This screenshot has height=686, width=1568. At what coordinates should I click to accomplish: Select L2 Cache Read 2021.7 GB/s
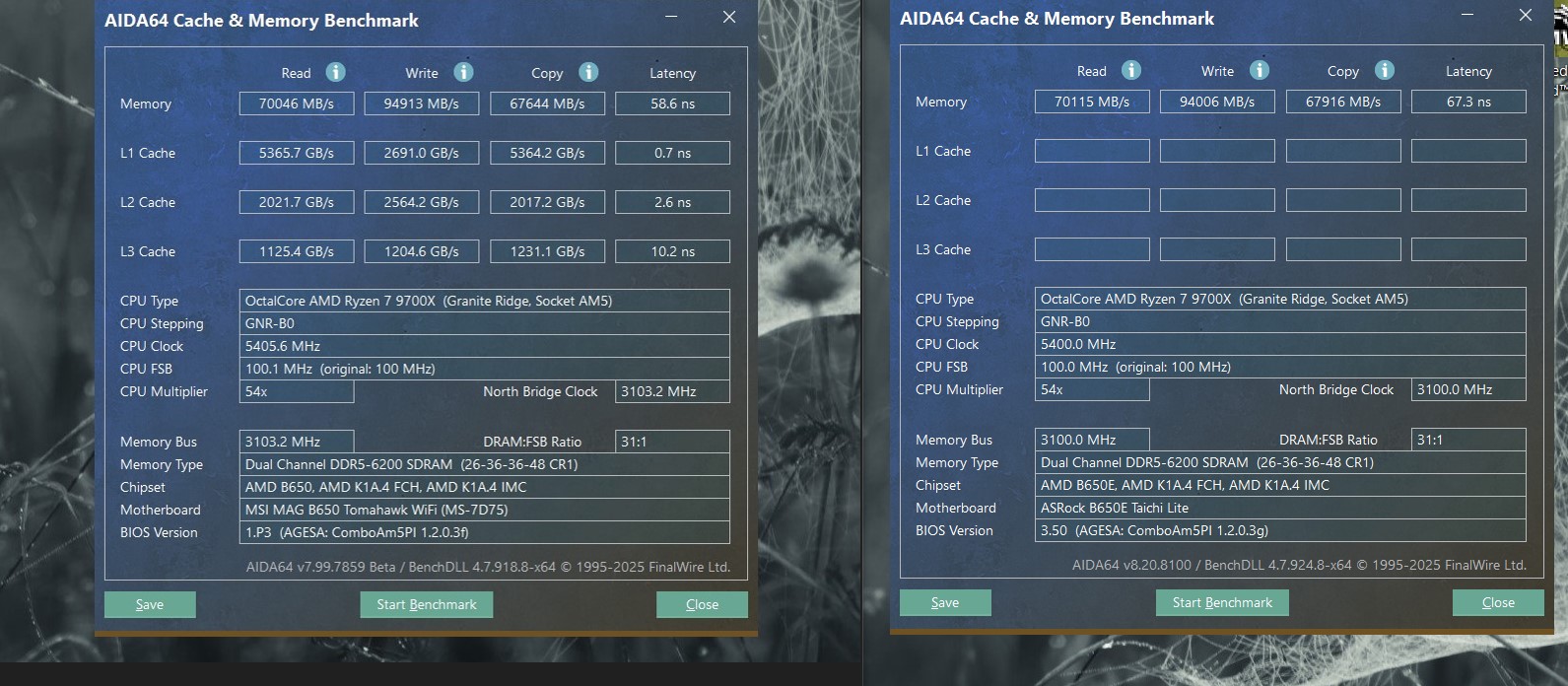297,202
